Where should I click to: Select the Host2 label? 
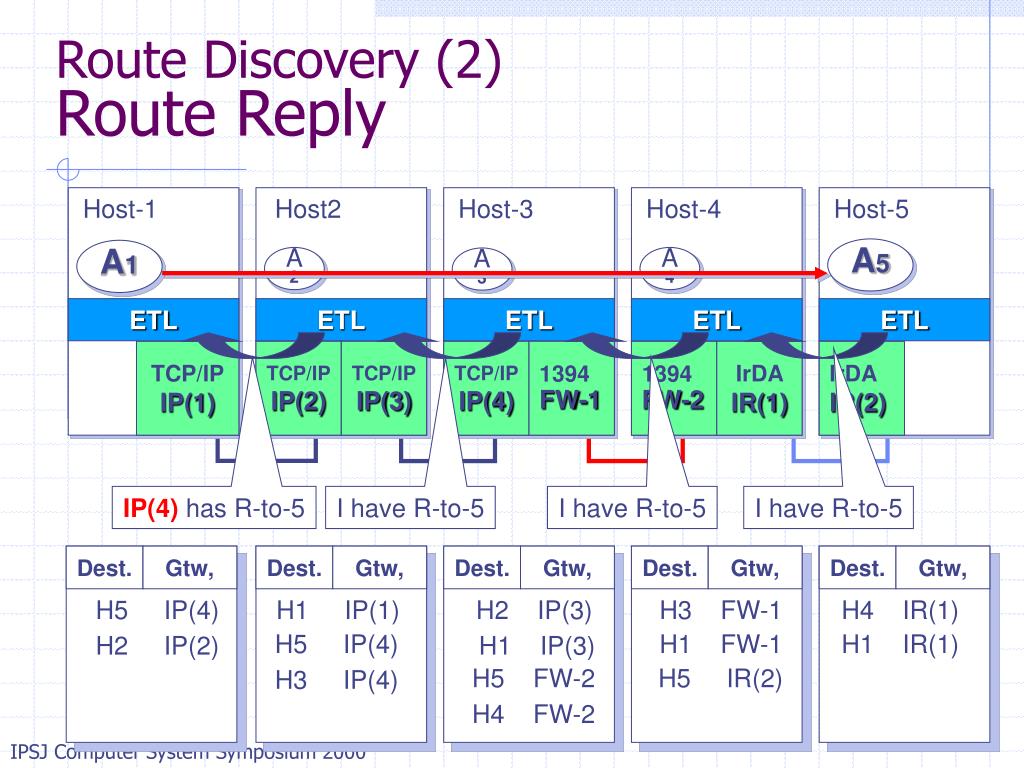[308, 210]
